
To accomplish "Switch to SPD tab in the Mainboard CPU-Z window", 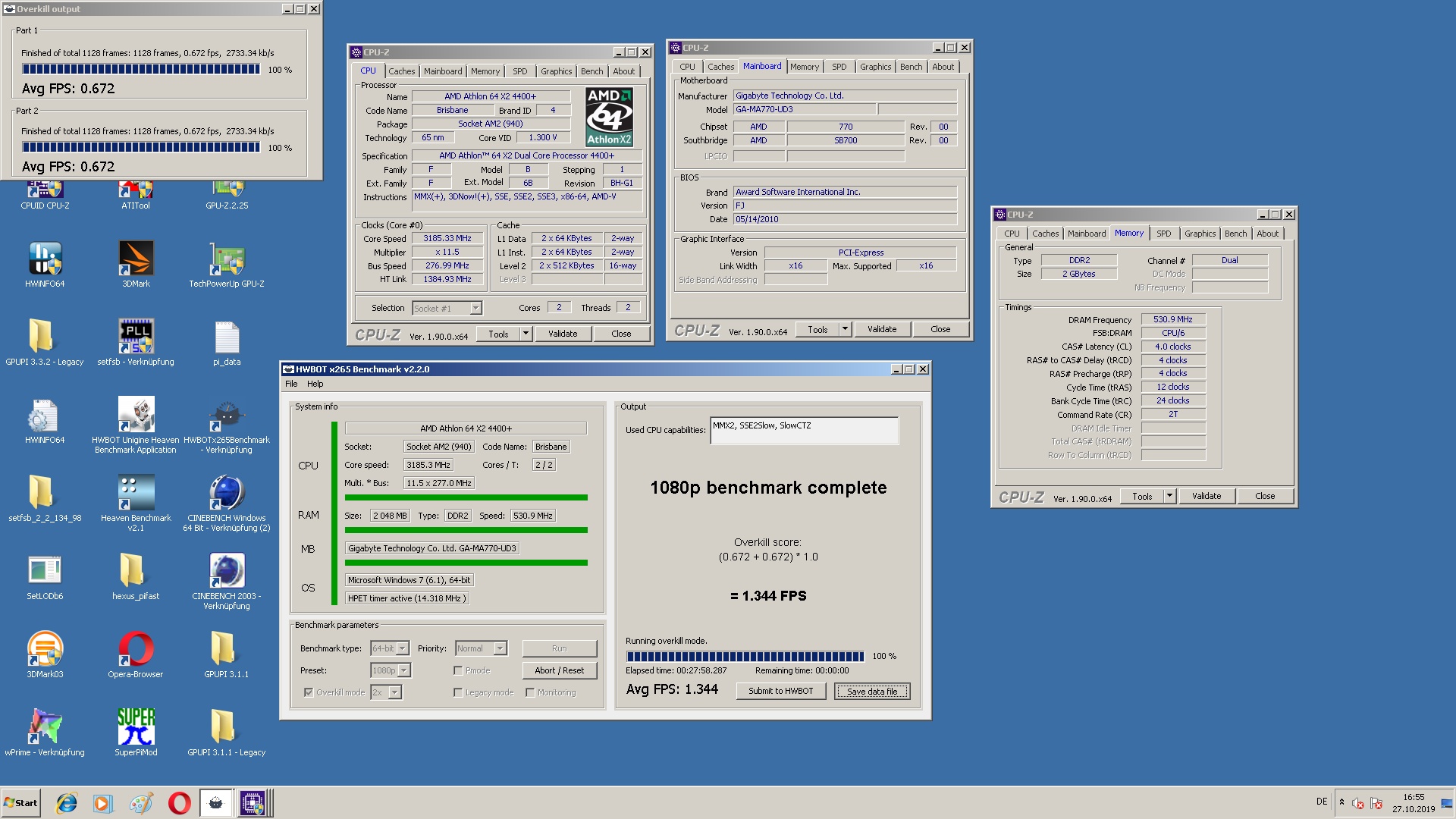I will click(x=839, y=67).
